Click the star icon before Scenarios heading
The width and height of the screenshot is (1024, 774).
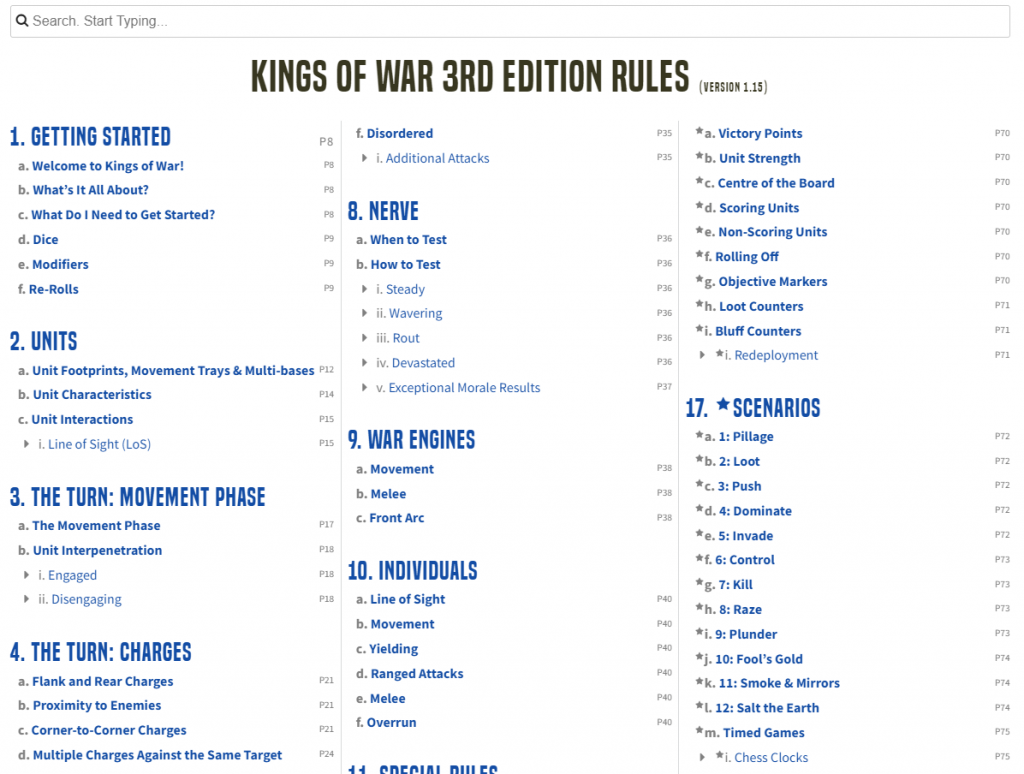724,406
